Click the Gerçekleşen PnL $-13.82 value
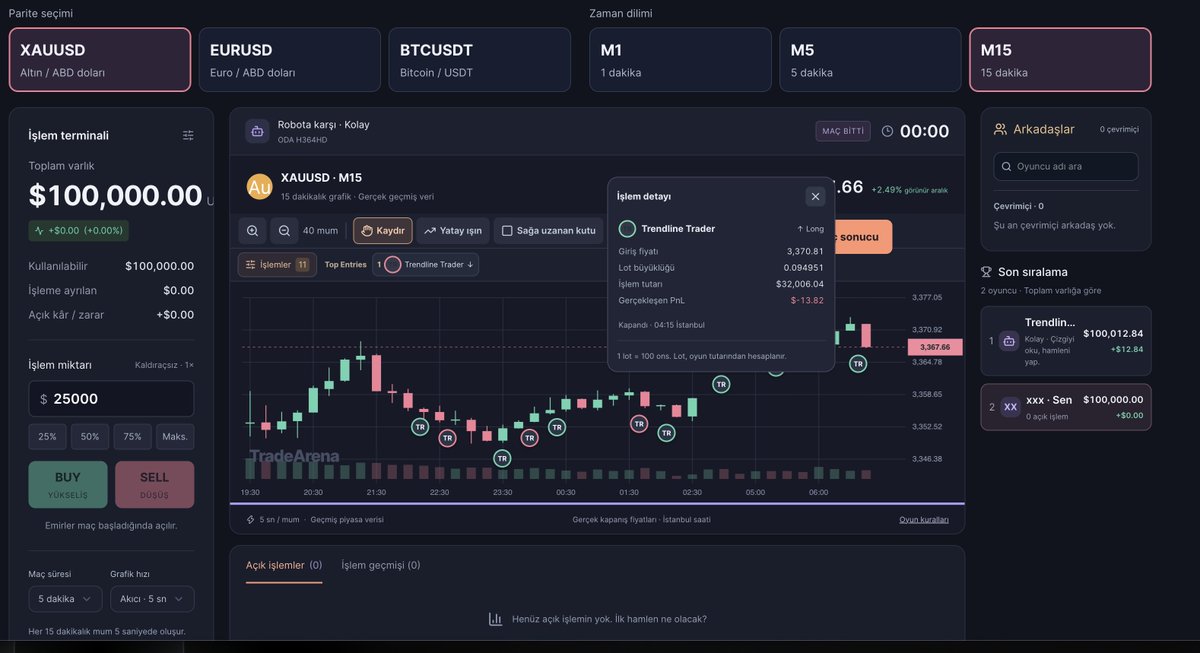1200x653 pixels. pos(807,300)
